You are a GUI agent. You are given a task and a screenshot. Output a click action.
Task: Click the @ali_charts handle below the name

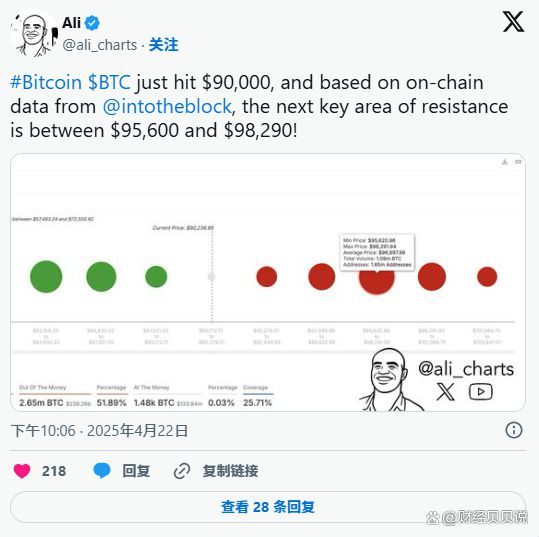pyautogui.click(x=100, y=45)
